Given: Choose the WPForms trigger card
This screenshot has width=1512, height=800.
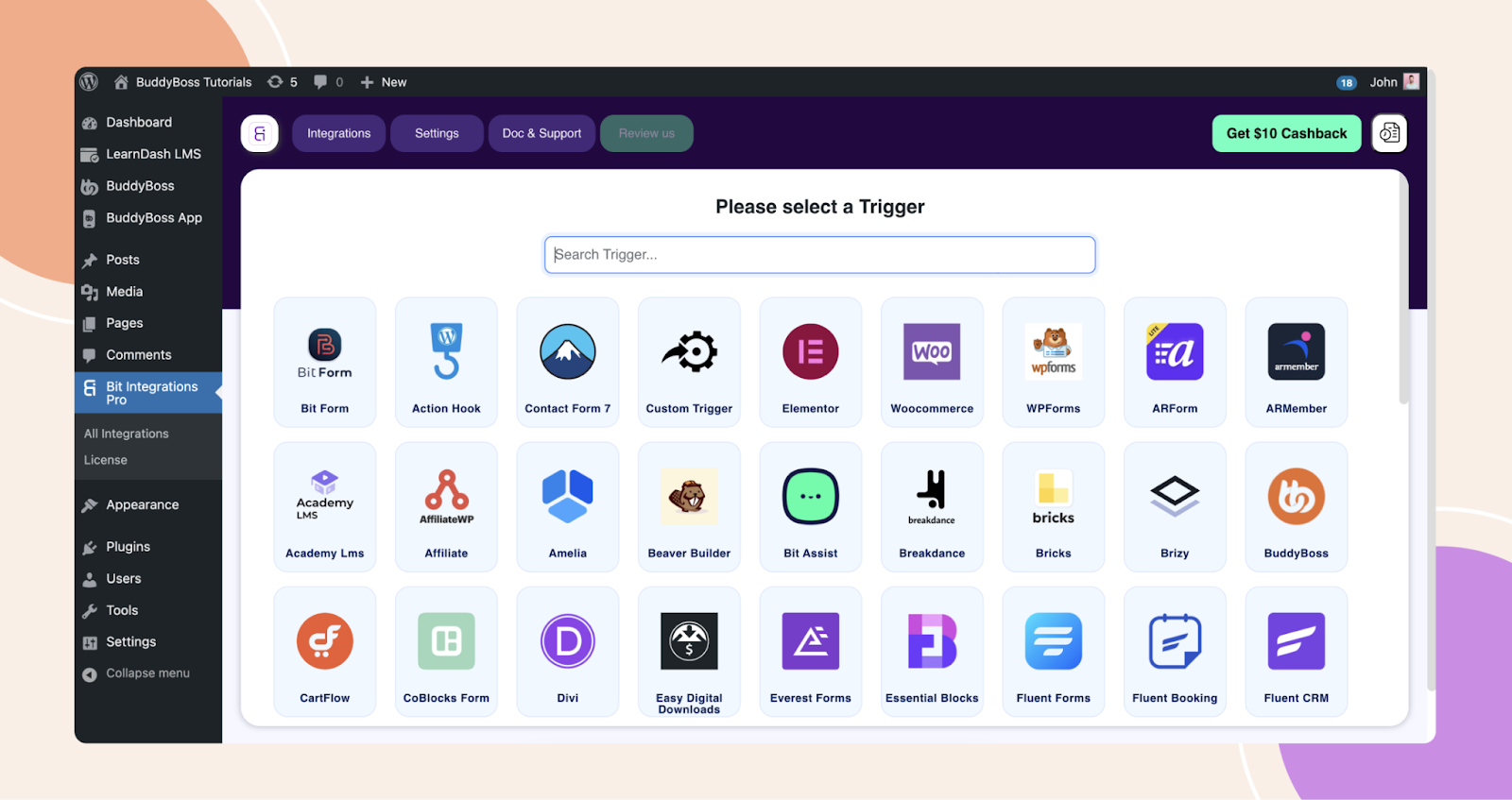Looking at the screenshot, I should tap(1053, 362).
